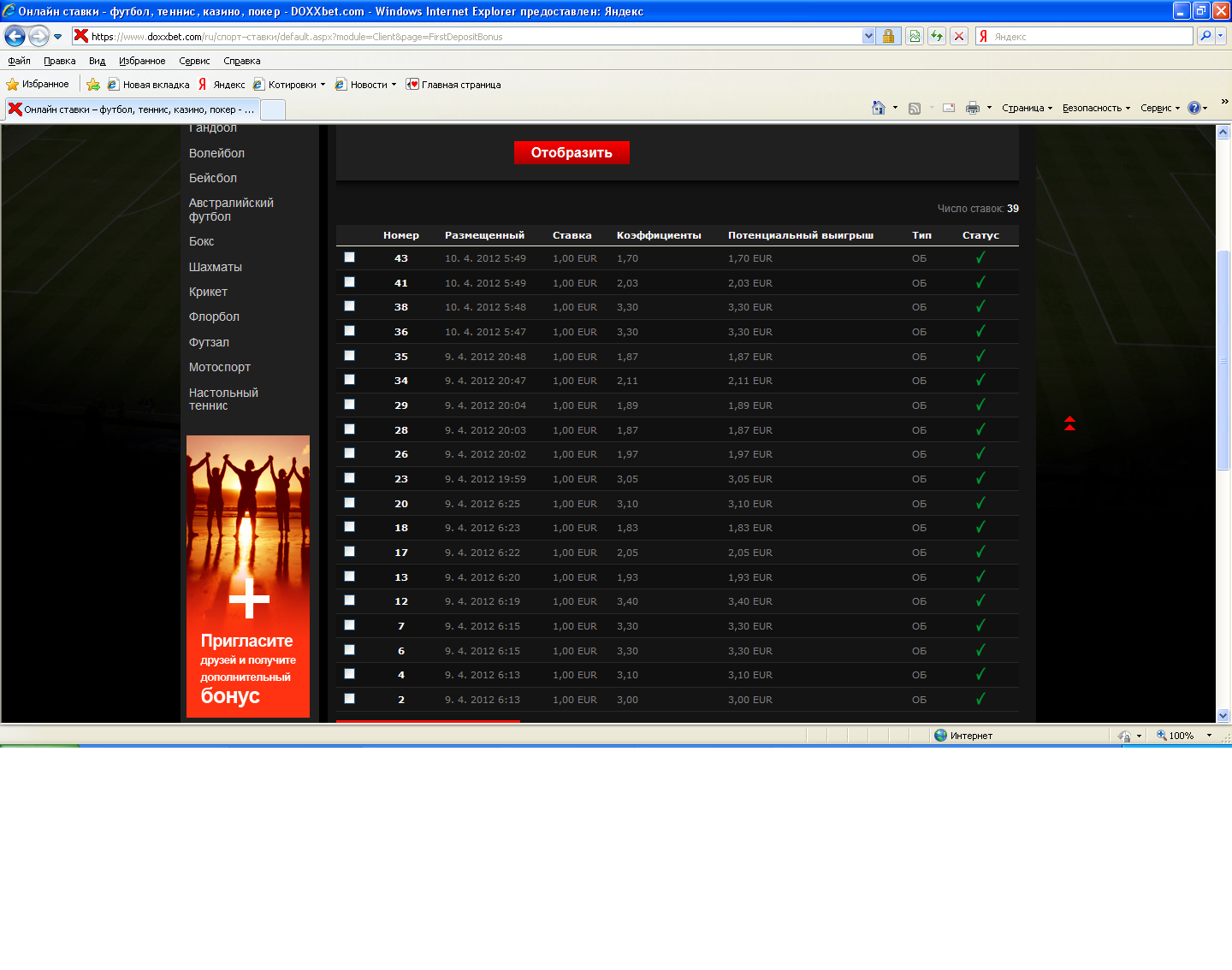Image resolution: width=1232 pixels, height=970 pixels.
Task: Click the Home page house icon
Action: pyautogui.click(x=878, y=108)
